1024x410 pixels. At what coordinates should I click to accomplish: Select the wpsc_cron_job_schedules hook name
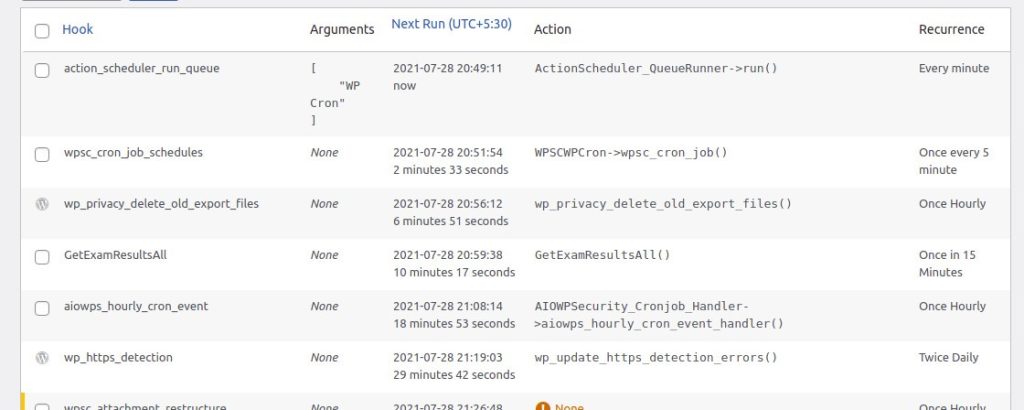pos(133,153)
